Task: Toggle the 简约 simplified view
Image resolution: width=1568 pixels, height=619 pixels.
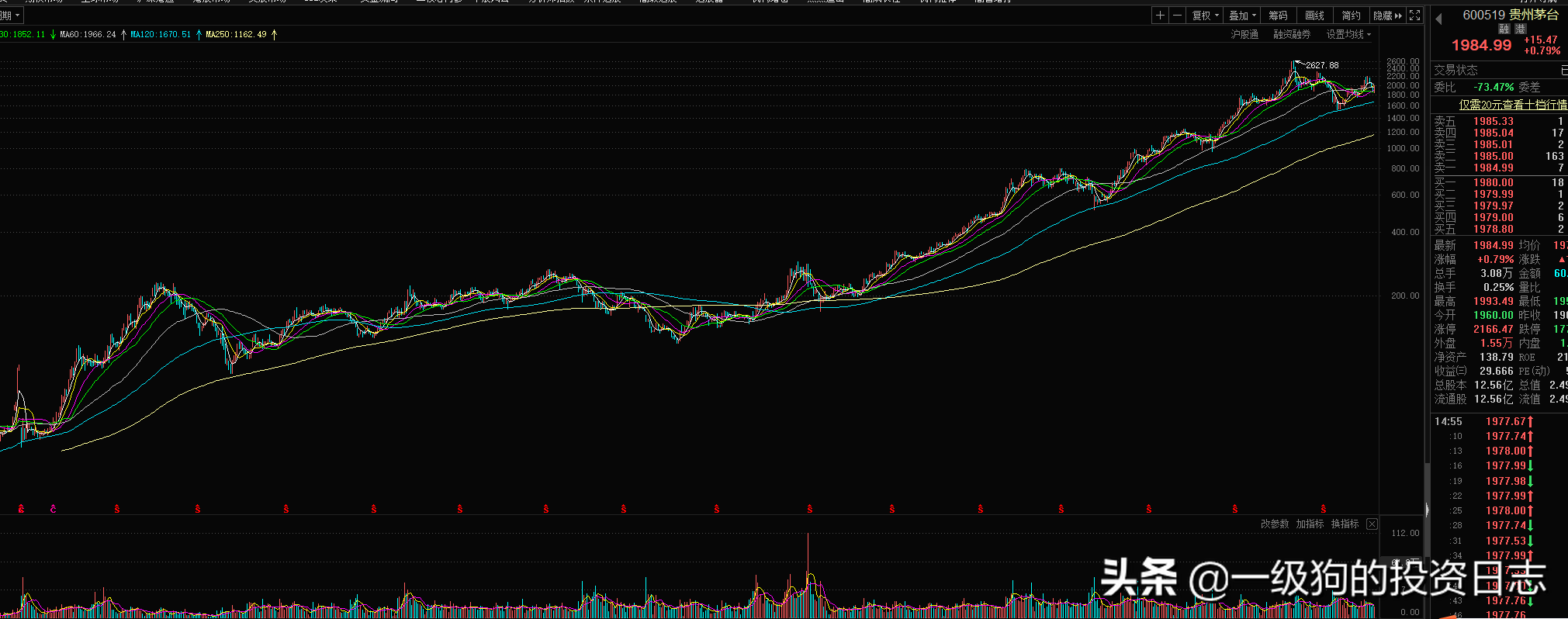Action: 1351,16
